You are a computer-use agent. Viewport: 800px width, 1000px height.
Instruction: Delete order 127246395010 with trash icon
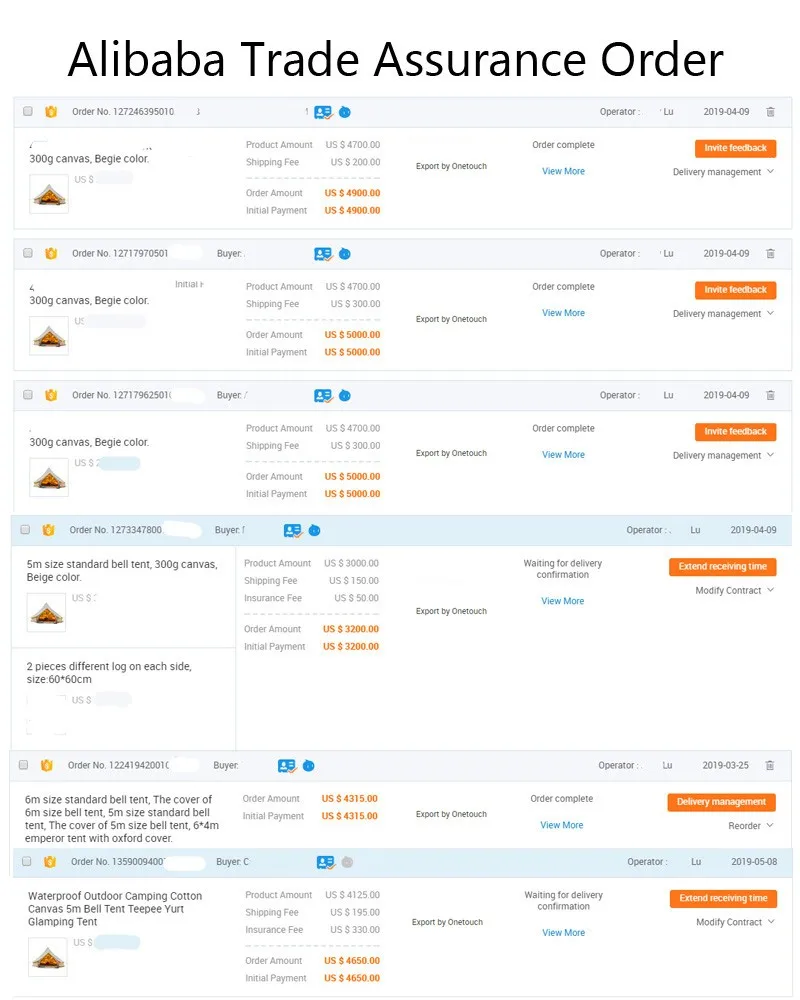770,112
